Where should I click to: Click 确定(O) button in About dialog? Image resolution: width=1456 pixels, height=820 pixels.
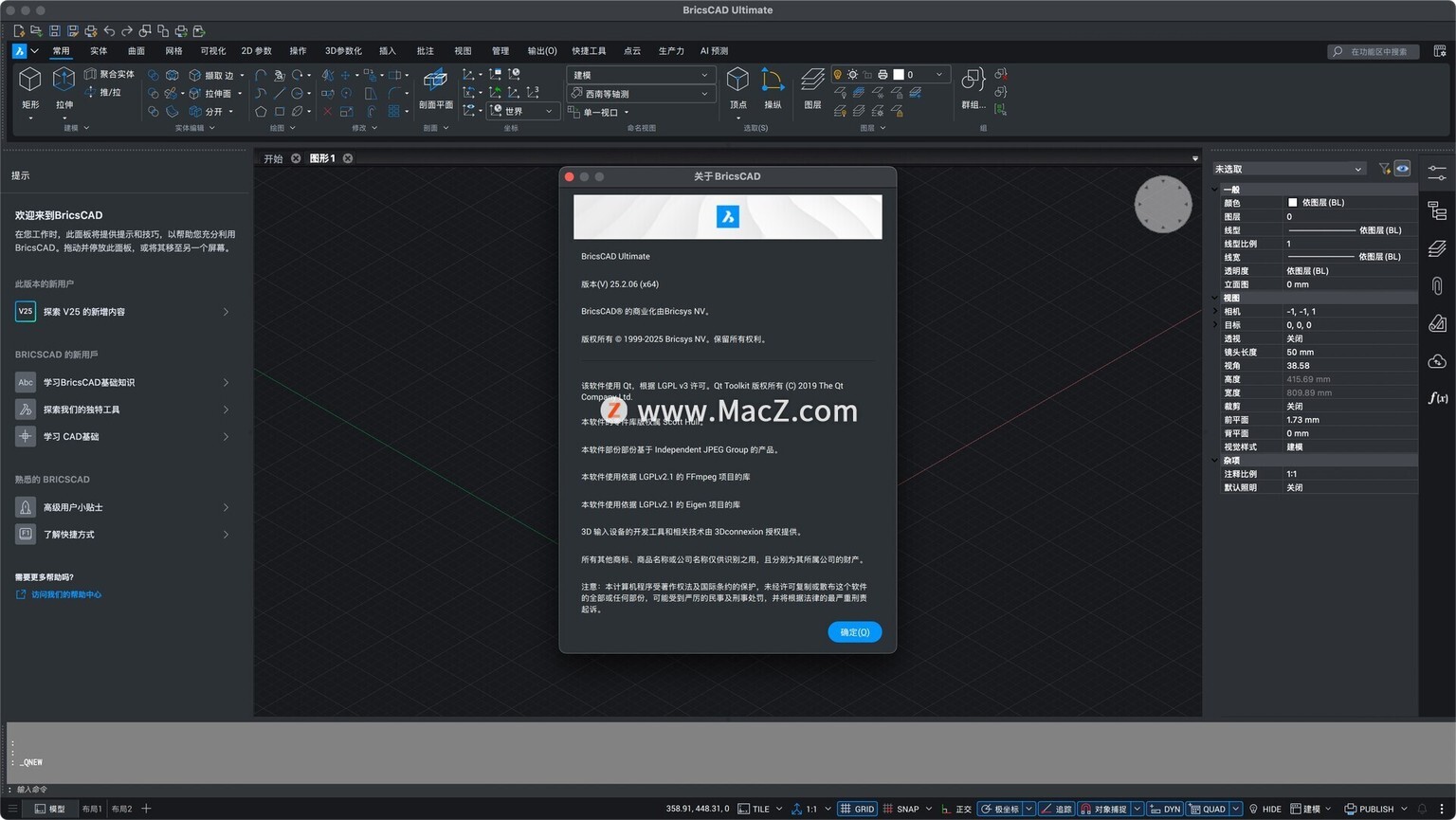[x=854, y=632]
